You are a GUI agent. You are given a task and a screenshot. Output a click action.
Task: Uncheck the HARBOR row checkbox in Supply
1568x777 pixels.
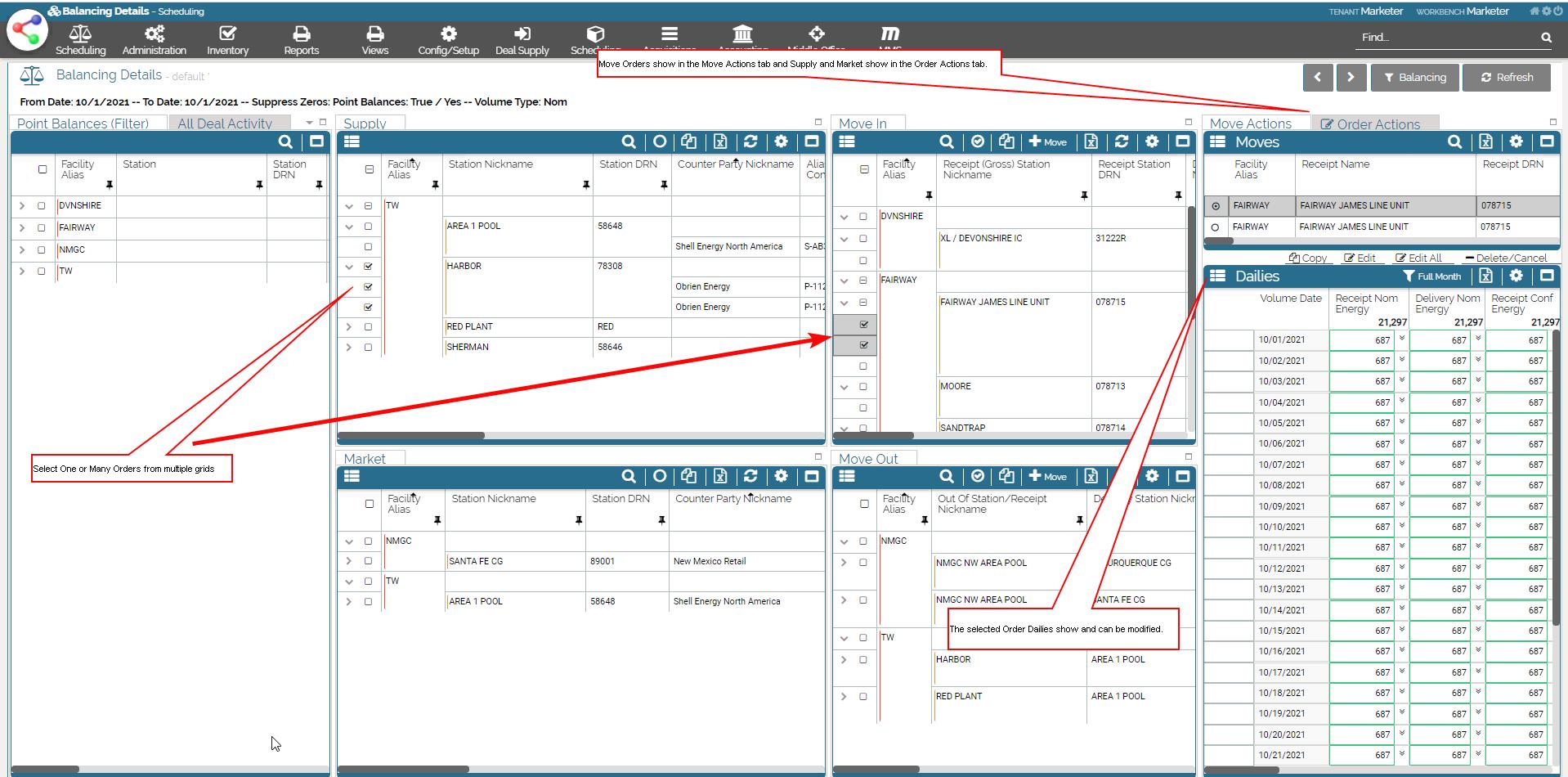click(x=368, y=267)
